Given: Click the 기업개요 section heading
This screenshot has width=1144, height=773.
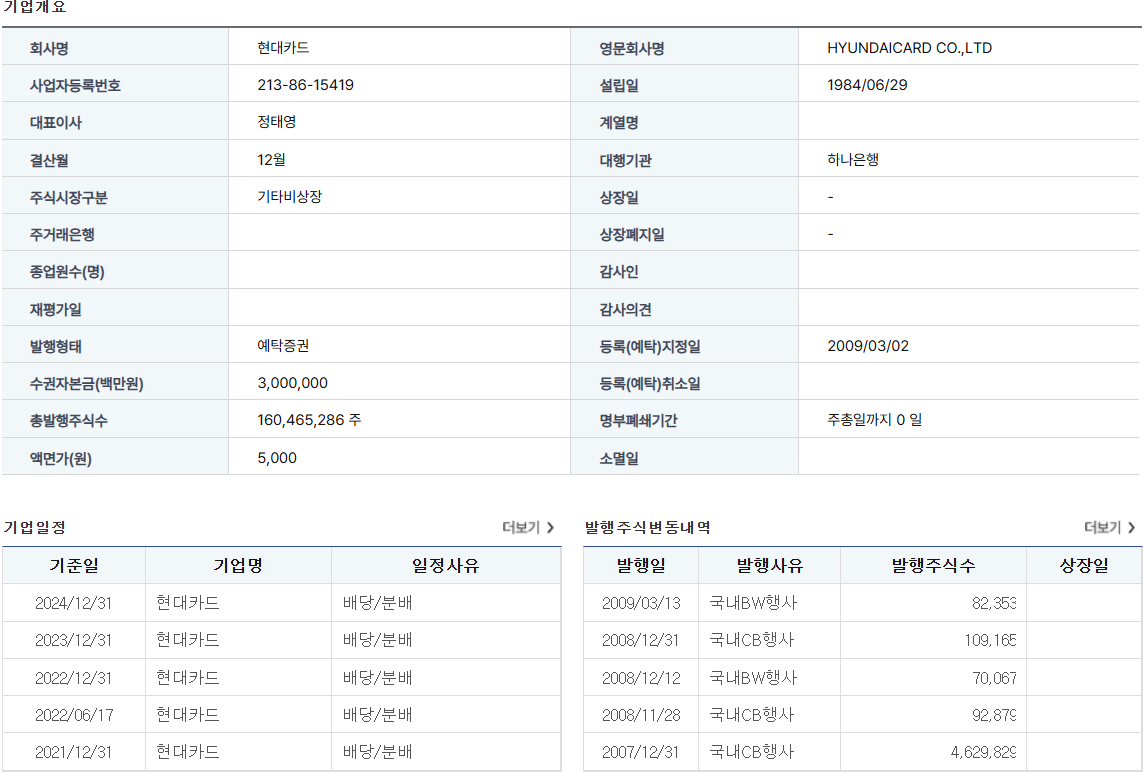Looking at the screenshot, I should tap(34, 7).
